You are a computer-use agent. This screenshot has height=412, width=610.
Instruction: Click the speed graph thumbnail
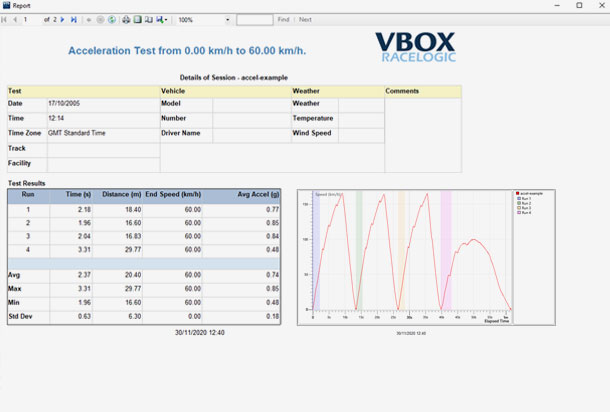click(412, 253)
